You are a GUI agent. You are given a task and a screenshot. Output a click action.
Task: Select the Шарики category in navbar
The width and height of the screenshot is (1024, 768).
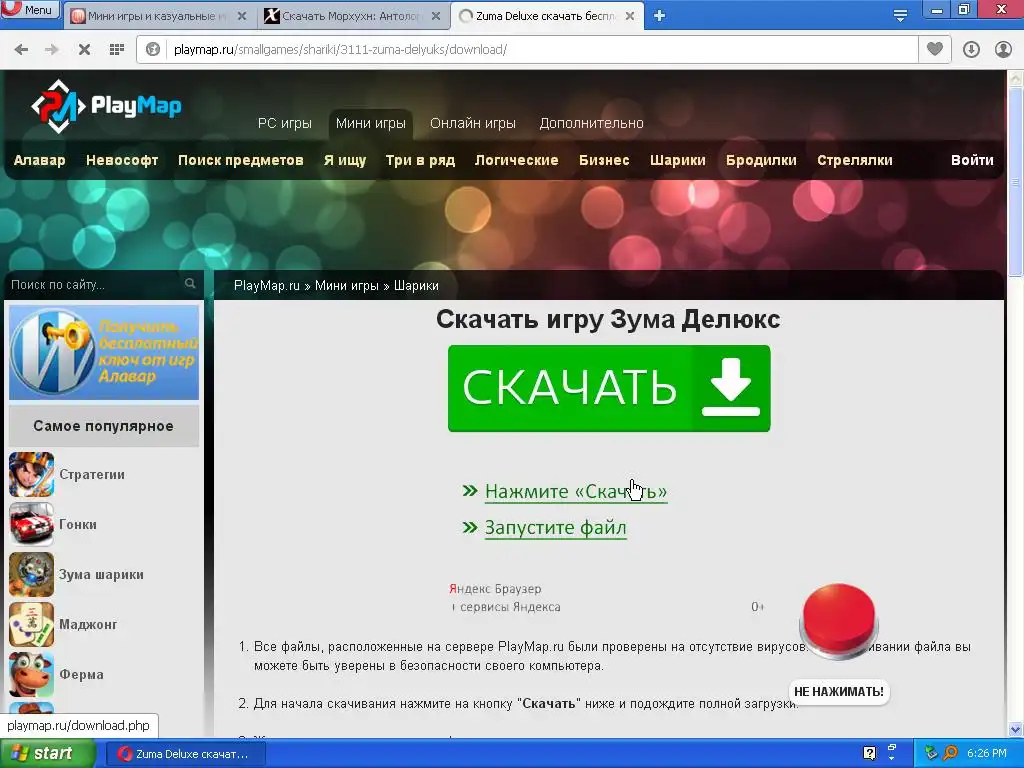tap(678, 161)
